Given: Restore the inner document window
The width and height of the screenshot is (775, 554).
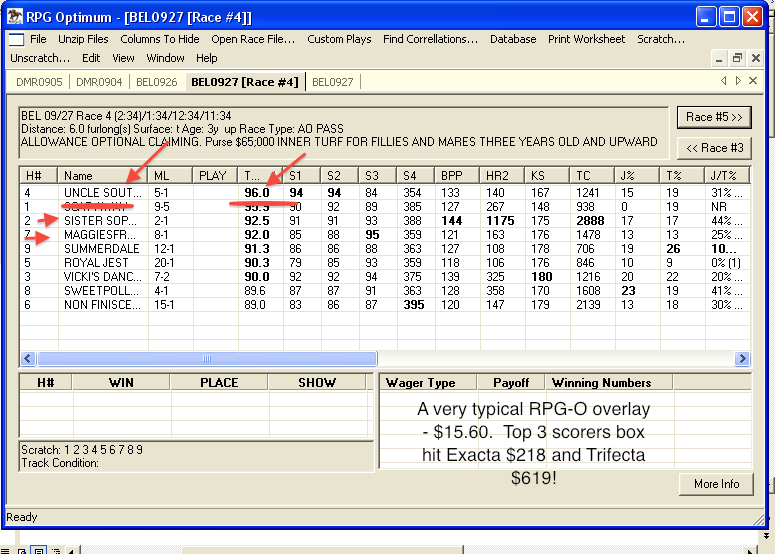Looking at the screenshot, I should pos(737,59).
